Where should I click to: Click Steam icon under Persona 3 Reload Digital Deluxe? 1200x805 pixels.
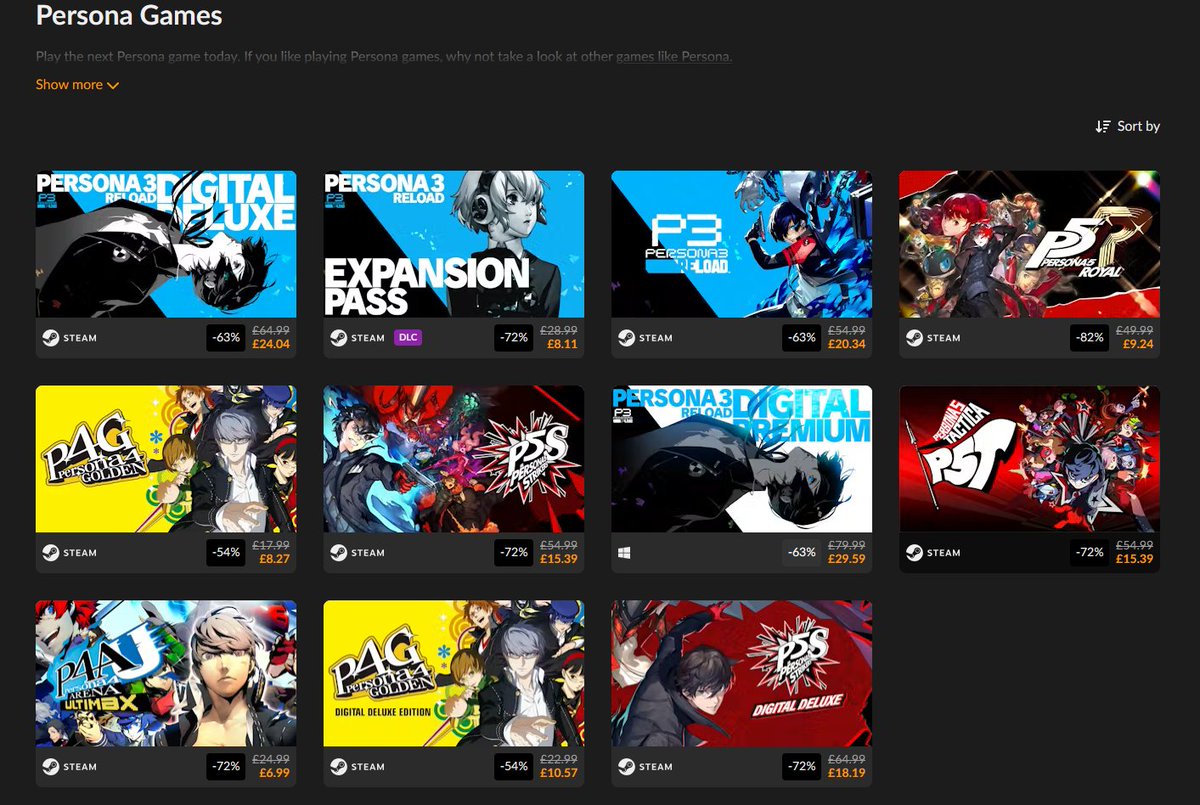pyautogui.click(x=50, y=338)
